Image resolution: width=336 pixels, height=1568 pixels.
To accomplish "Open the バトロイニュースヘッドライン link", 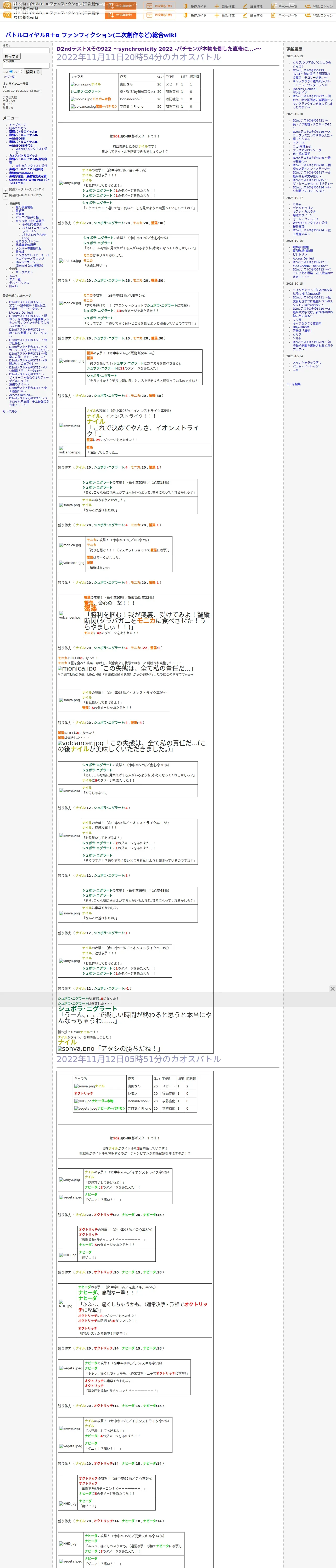I will click(x=35, y=229).
